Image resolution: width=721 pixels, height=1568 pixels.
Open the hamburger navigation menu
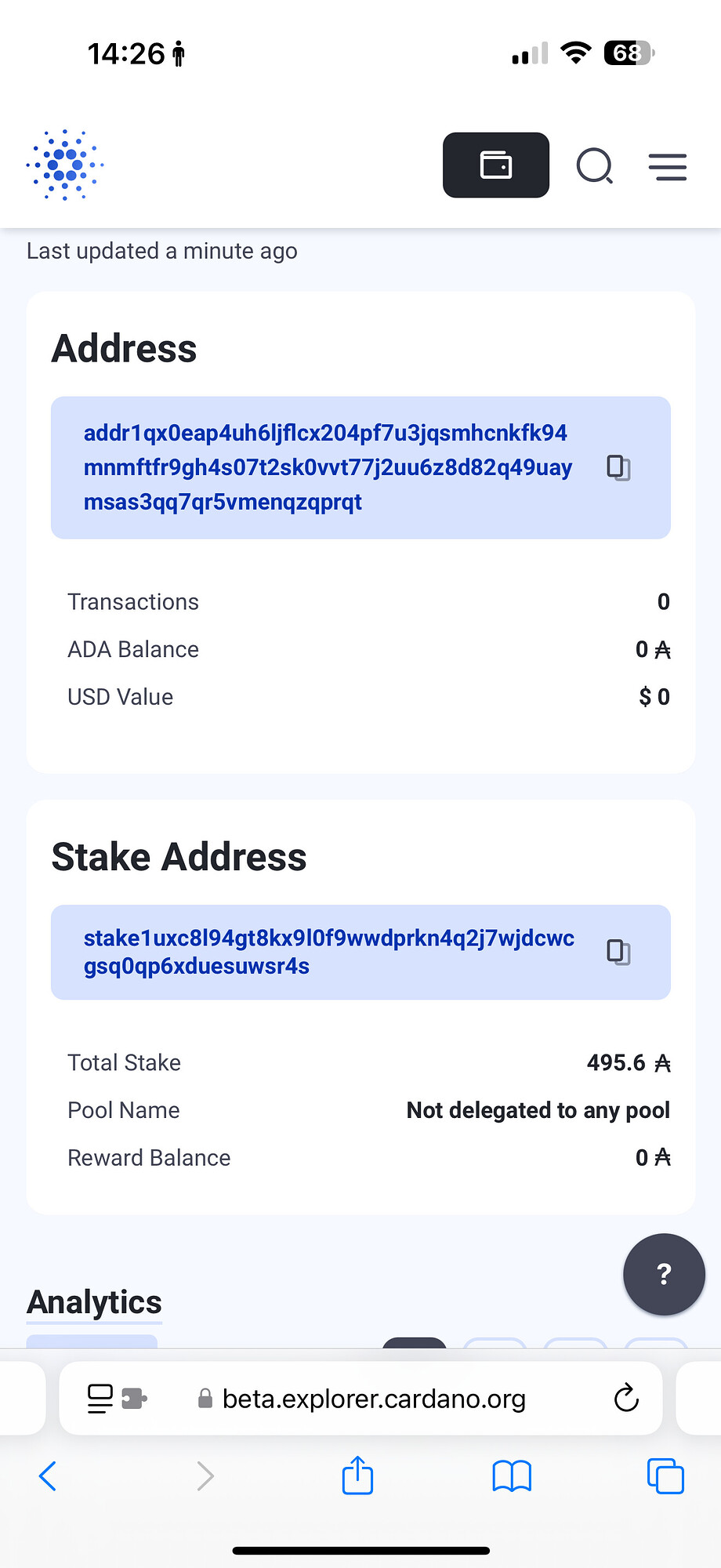pos(668,167)
